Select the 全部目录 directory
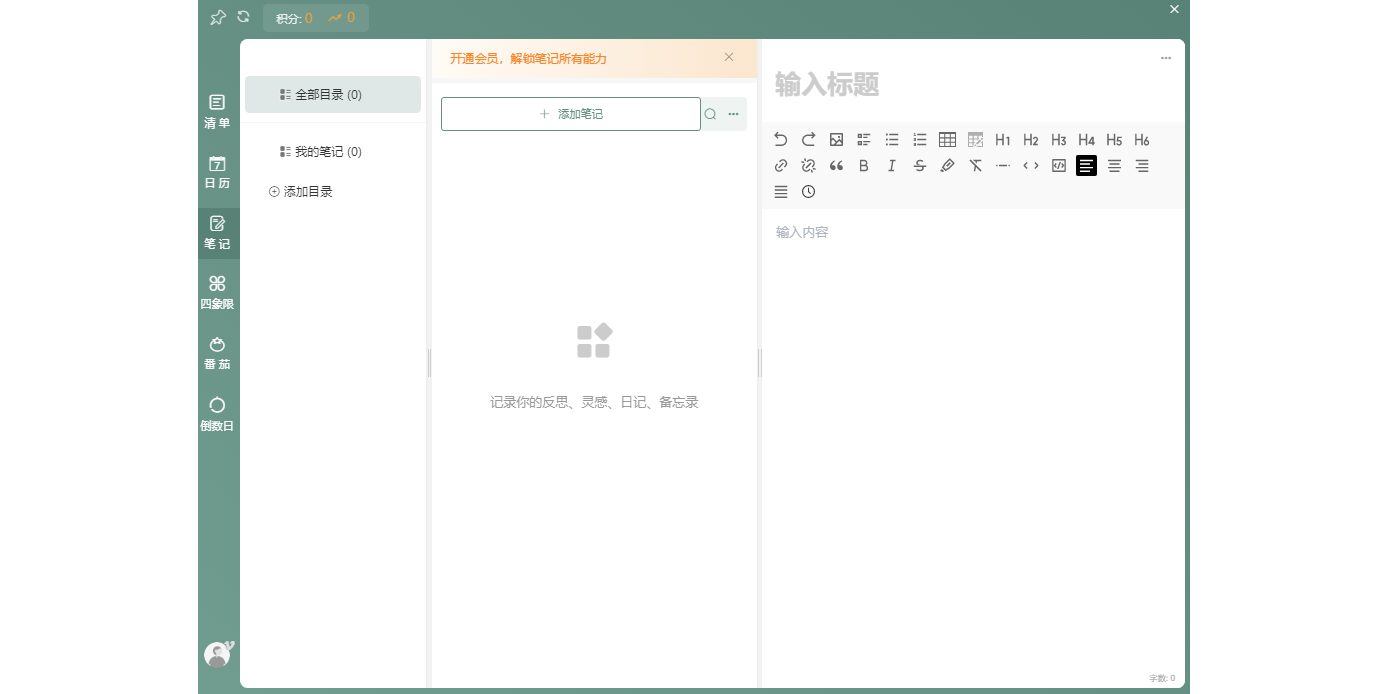 (333, 94)
